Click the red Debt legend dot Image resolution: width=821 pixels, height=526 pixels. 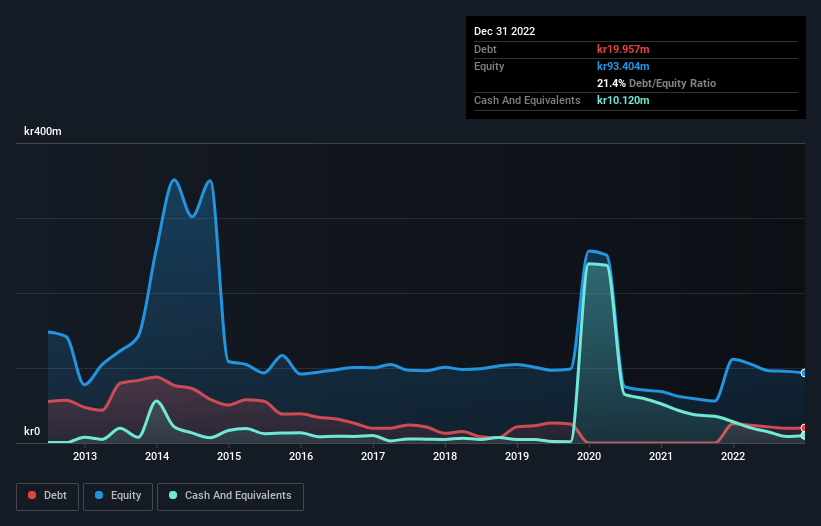32,495
